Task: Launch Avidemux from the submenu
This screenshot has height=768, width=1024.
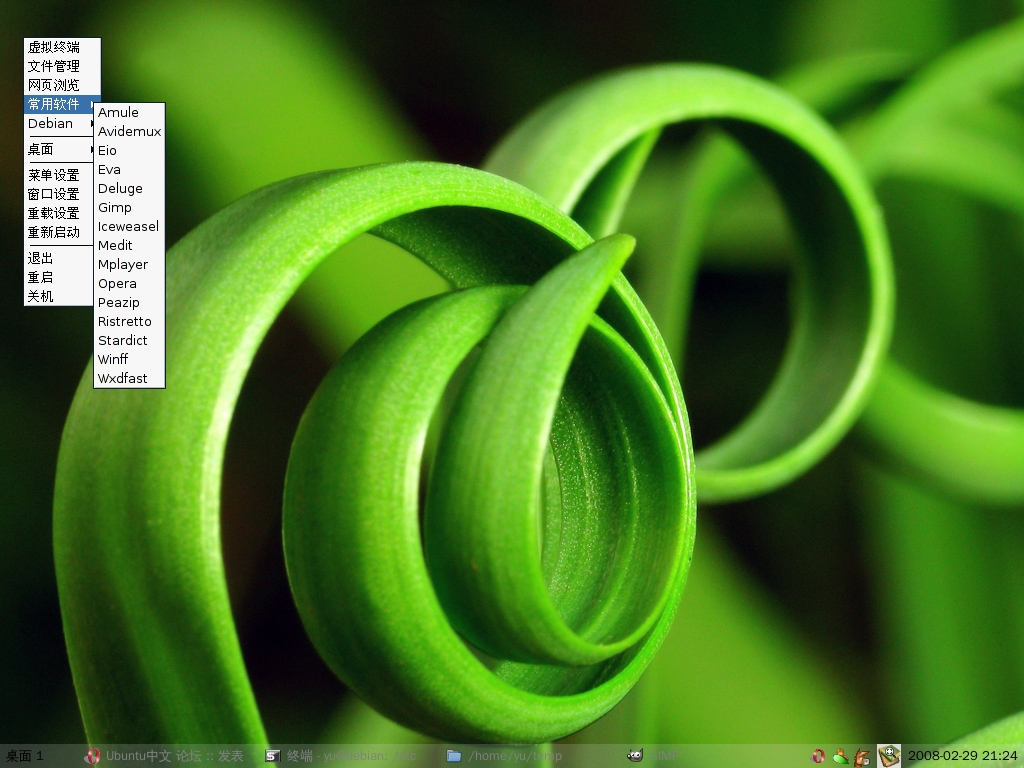Action: 129,131
